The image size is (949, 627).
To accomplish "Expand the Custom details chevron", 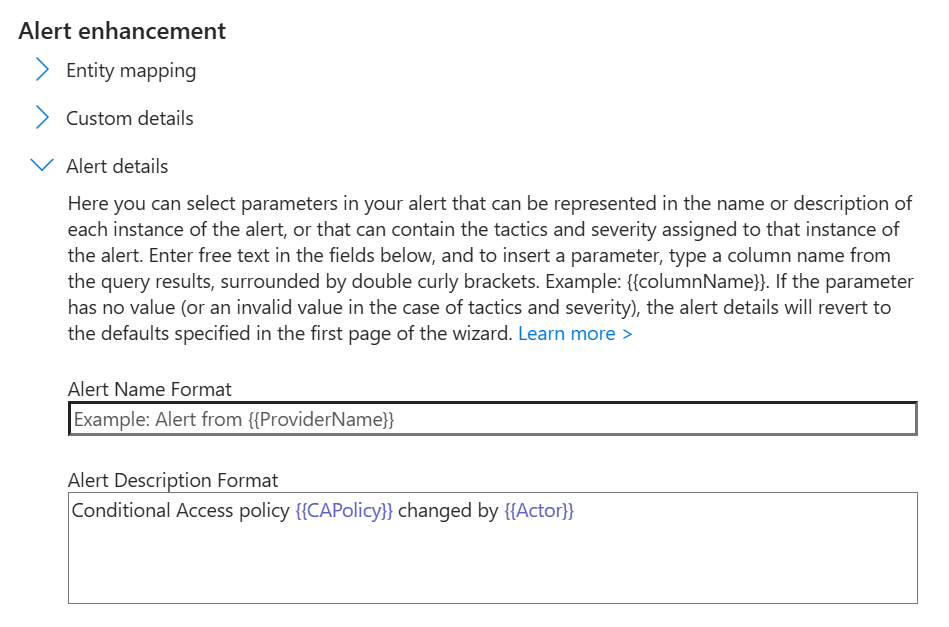I will pos(42,118).
